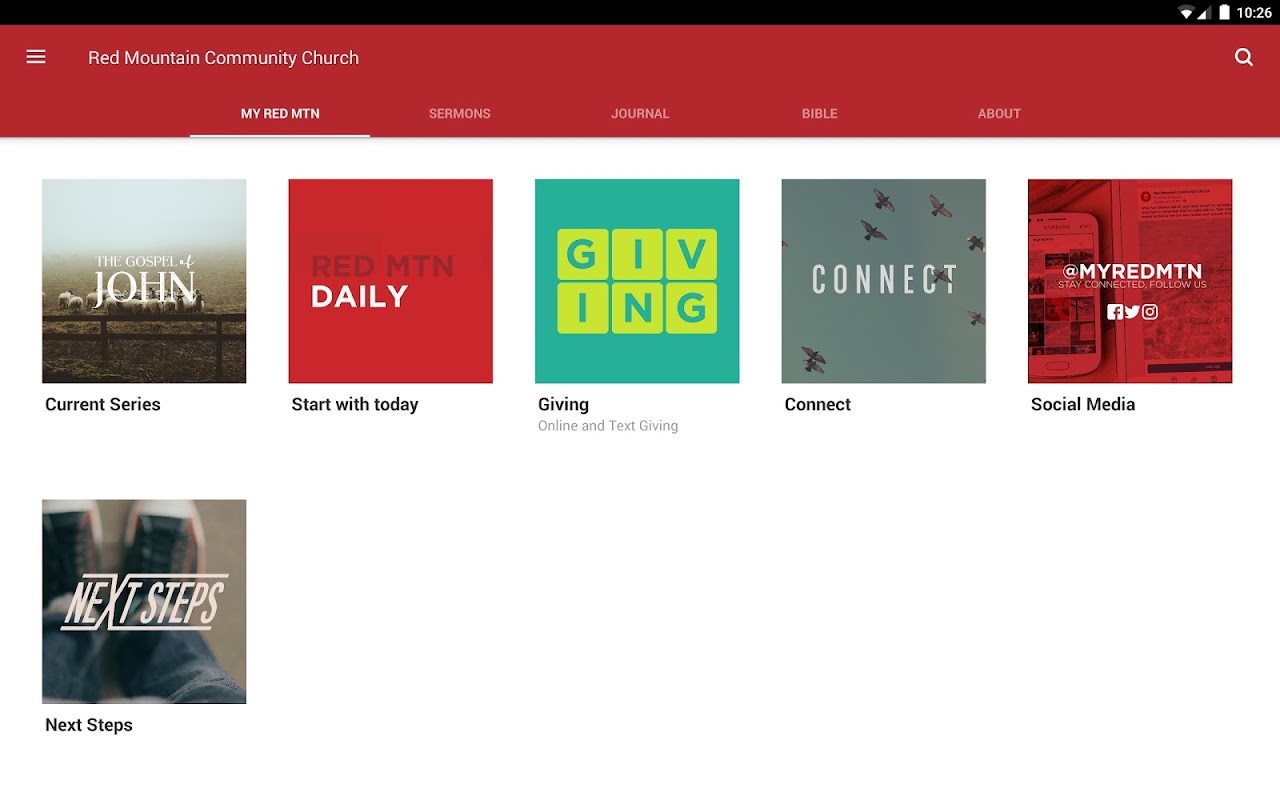The width and height of the screenshot is (1280, 800).
Task: Open the green GIVING tile
Action: tap(637, 281)
